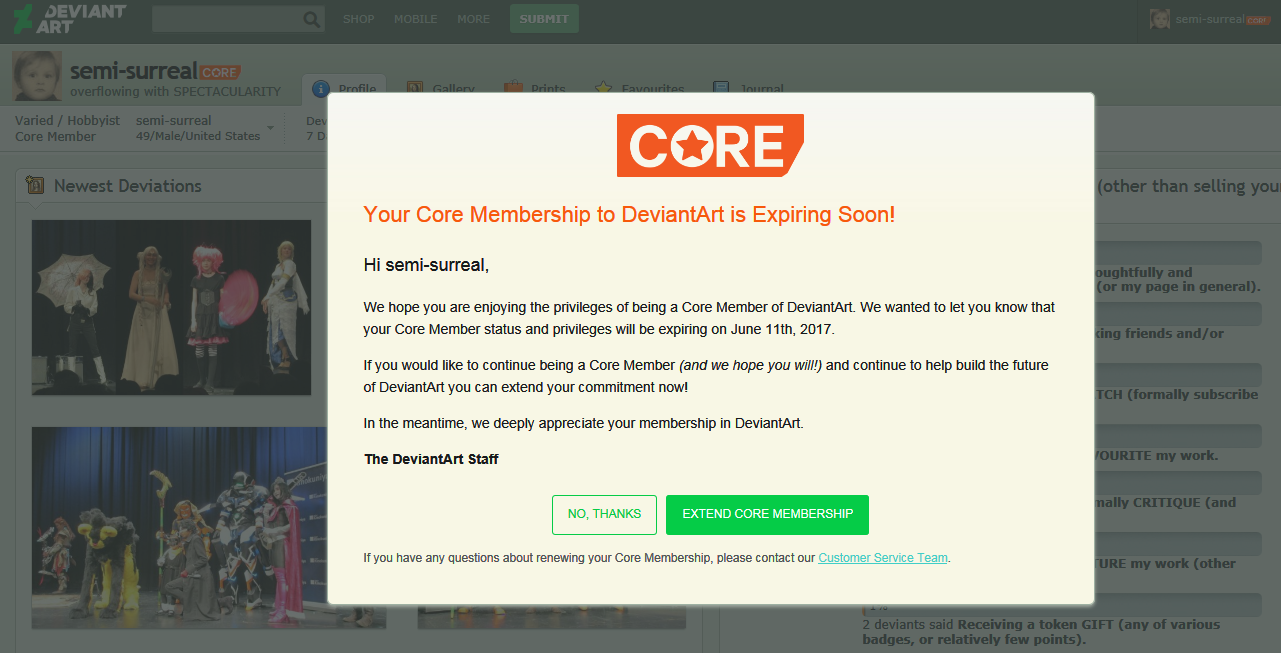This screenshot has height=653, width=1281.
Task: Click 'The DeviantArt Staff' signature
Action: [431, 459]
